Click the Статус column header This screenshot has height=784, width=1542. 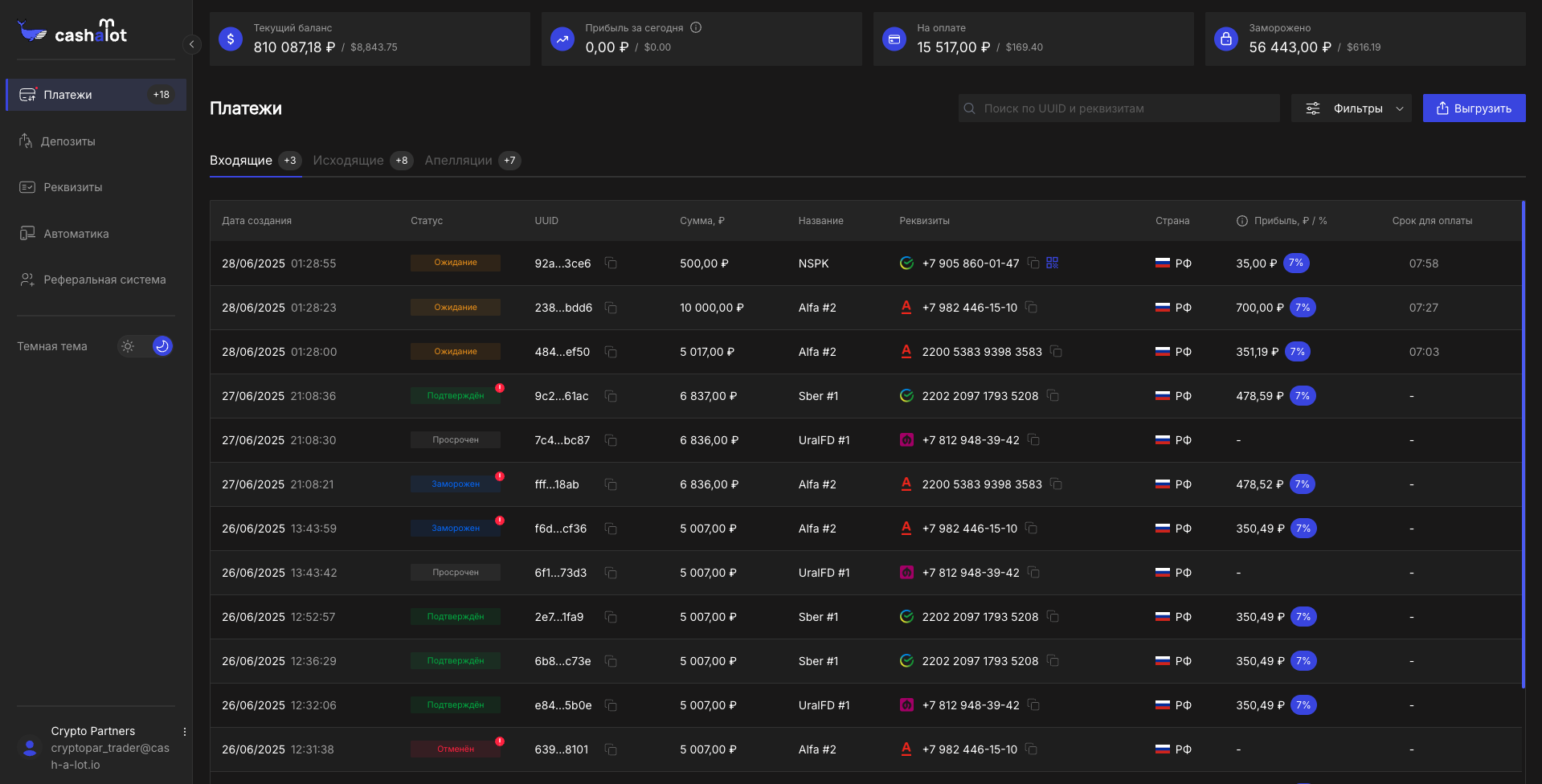(427, 221)
